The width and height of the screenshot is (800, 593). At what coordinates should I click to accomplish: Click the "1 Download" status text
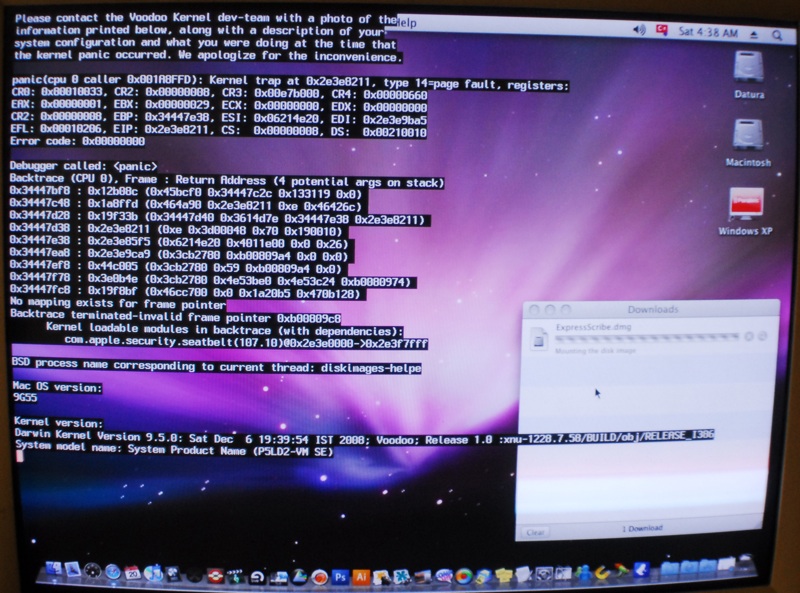pos(642,528)
